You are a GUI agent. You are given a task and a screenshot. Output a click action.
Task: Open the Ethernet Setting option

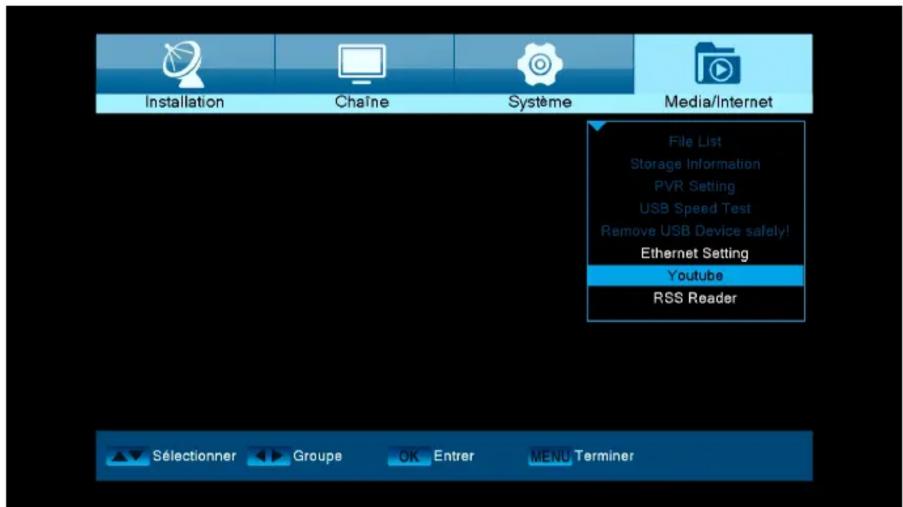pos(696,254)
